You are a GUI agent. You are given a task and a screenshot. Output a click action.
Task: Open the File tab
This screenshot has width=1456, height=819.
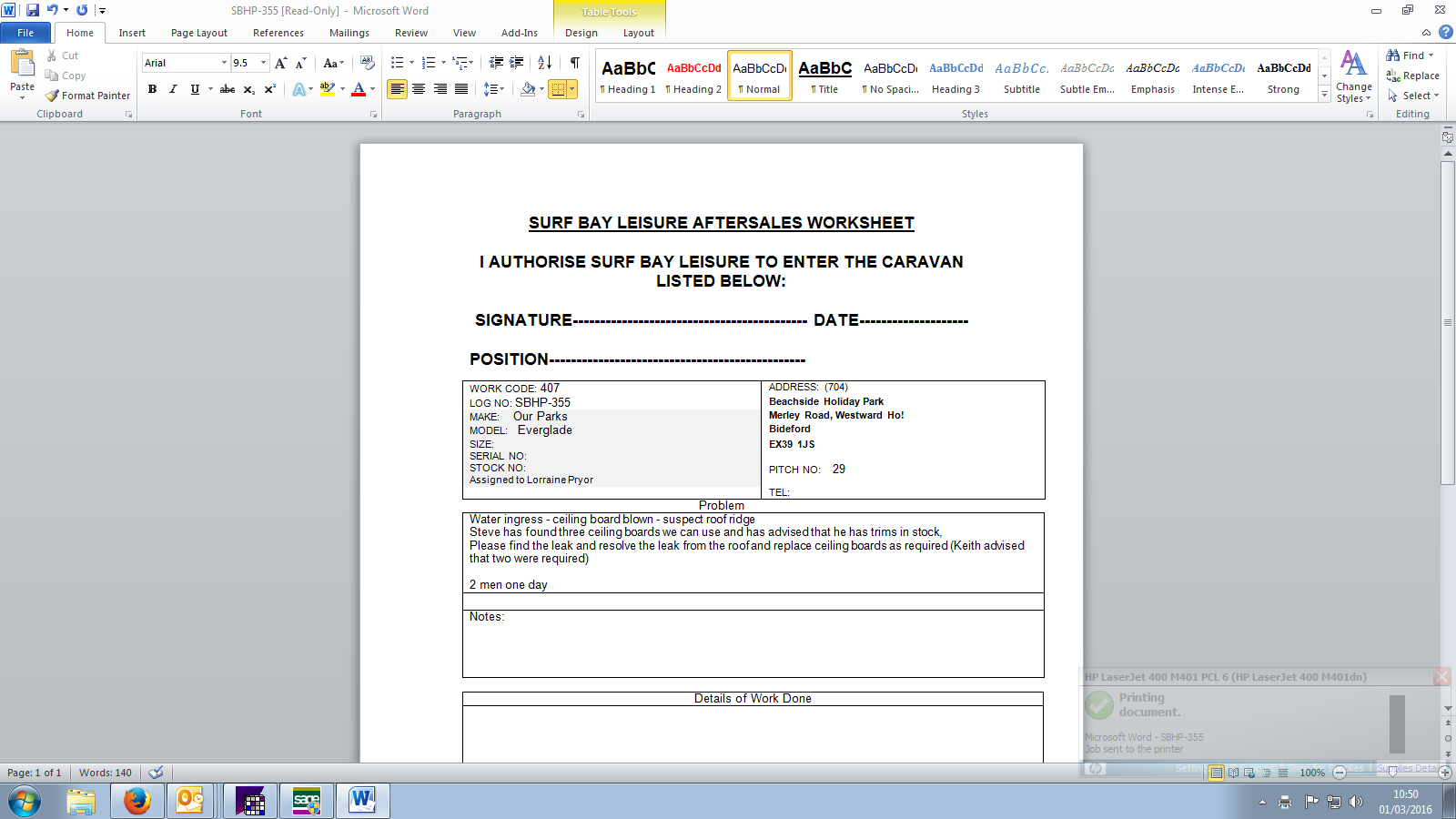point(25,33)
